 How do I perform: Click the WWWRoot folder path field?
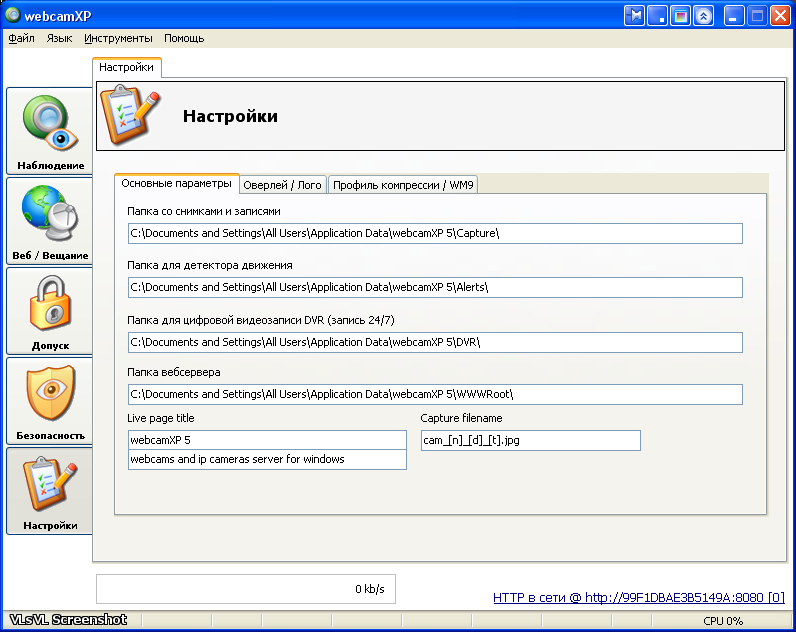click(x=435, y=394)
